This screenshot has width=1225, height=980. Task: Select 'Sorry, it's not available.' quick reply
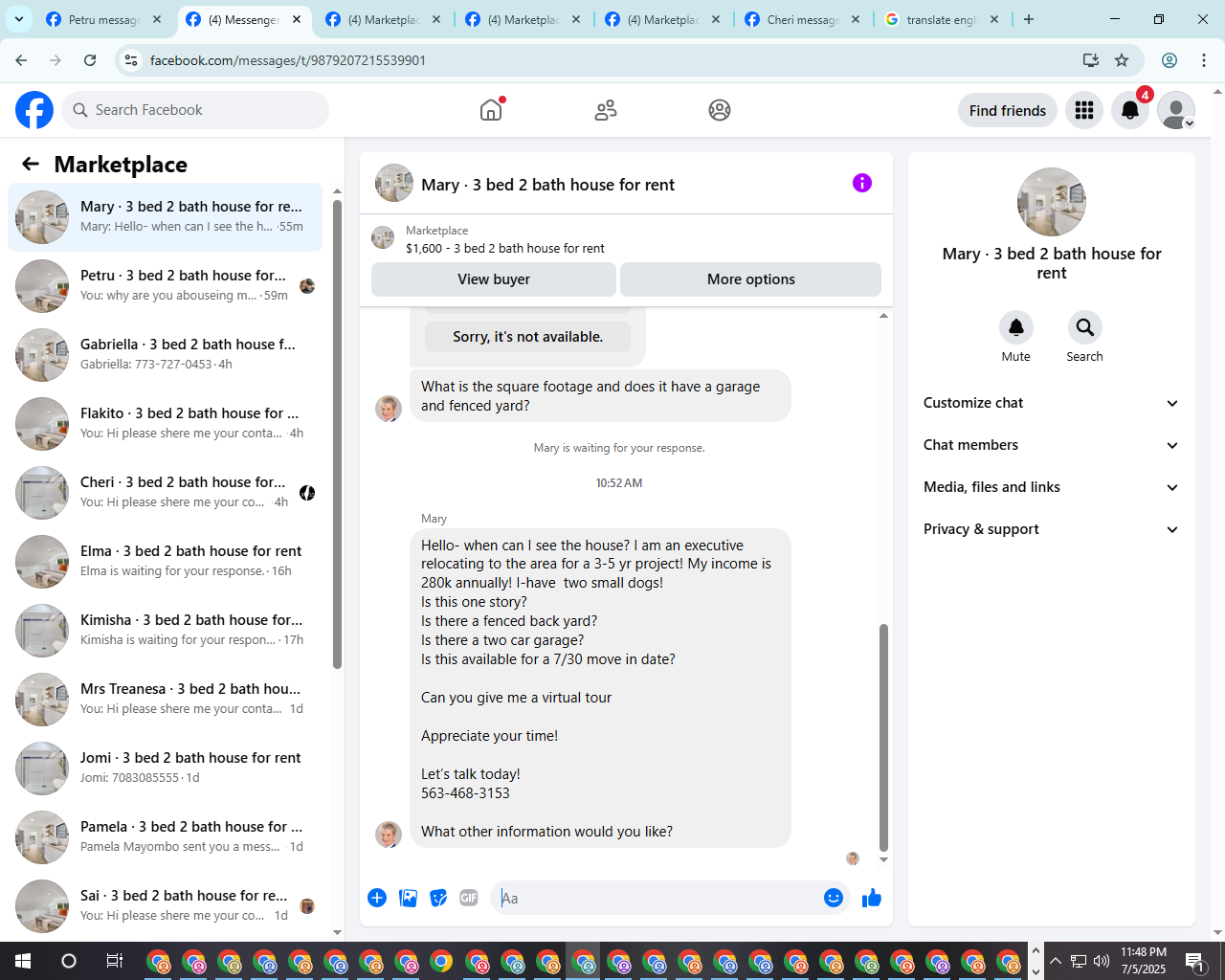(x=527, y=337)
